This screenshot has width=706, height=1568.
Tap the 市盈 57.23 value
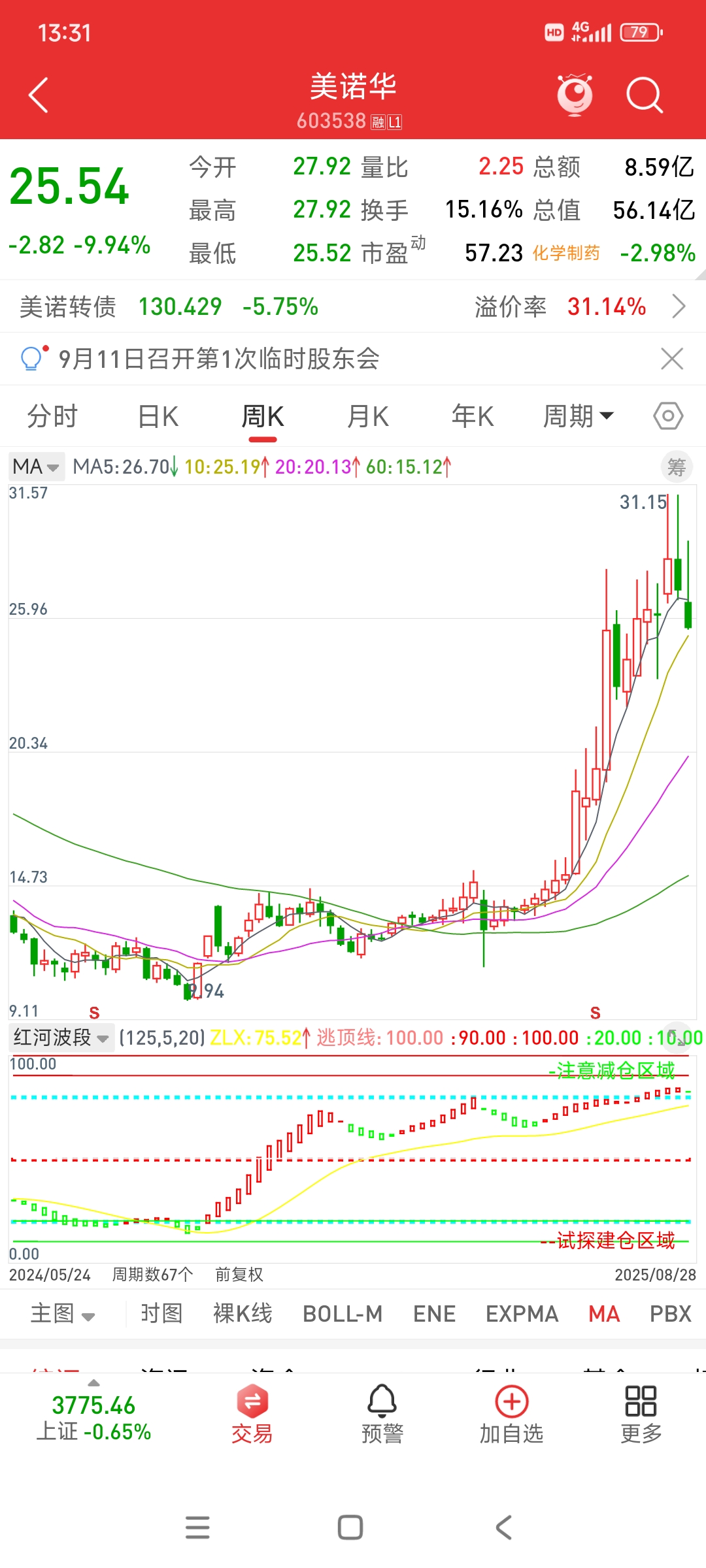(494, 253)
